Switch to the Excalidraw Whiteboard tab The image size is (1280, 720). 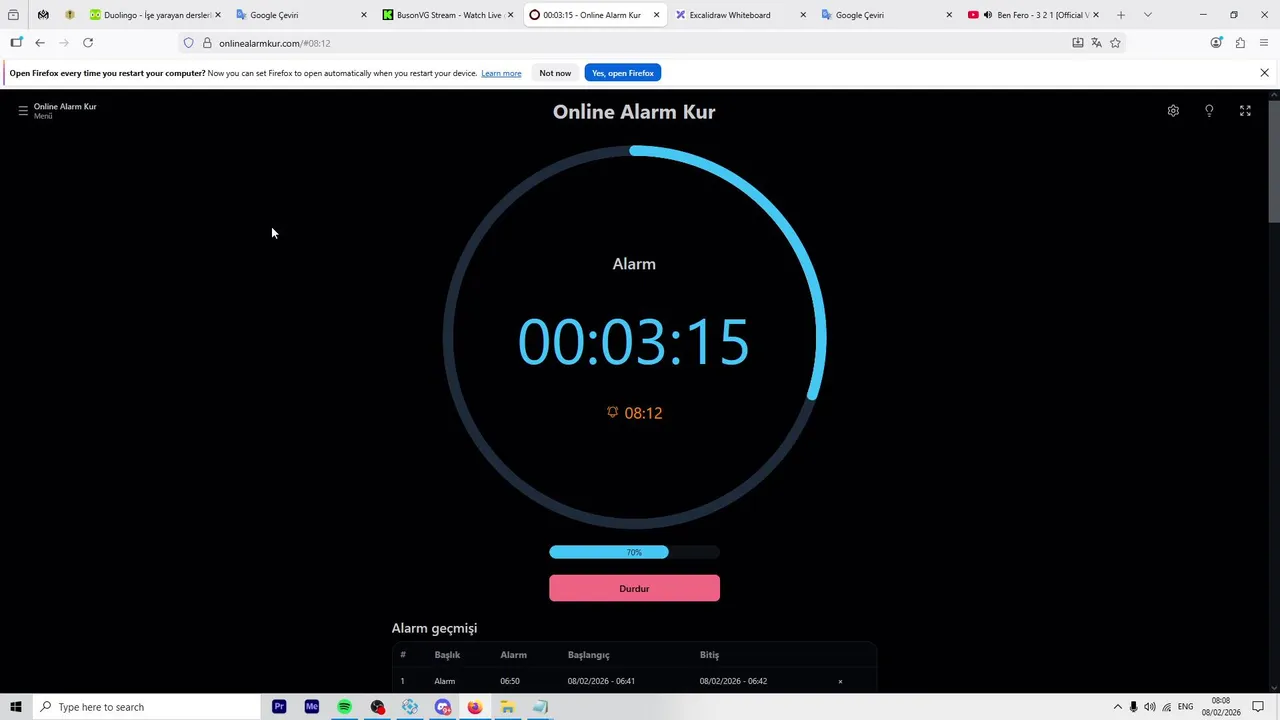click(739, 15)
